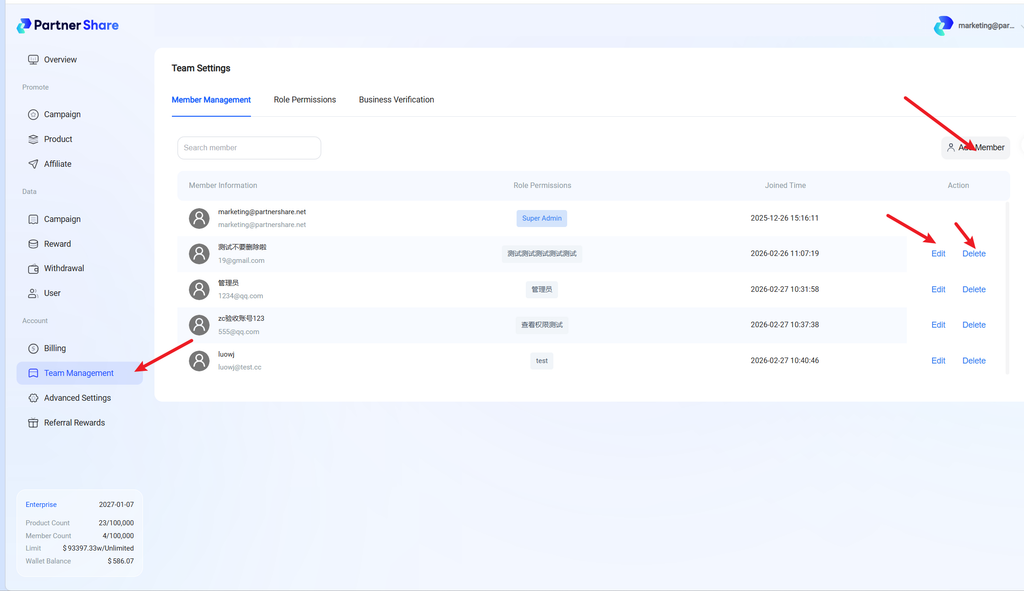The width and height of the screenshot is (1024, 591).
Task: Edit the luowj member
Action: coord(938,360)
